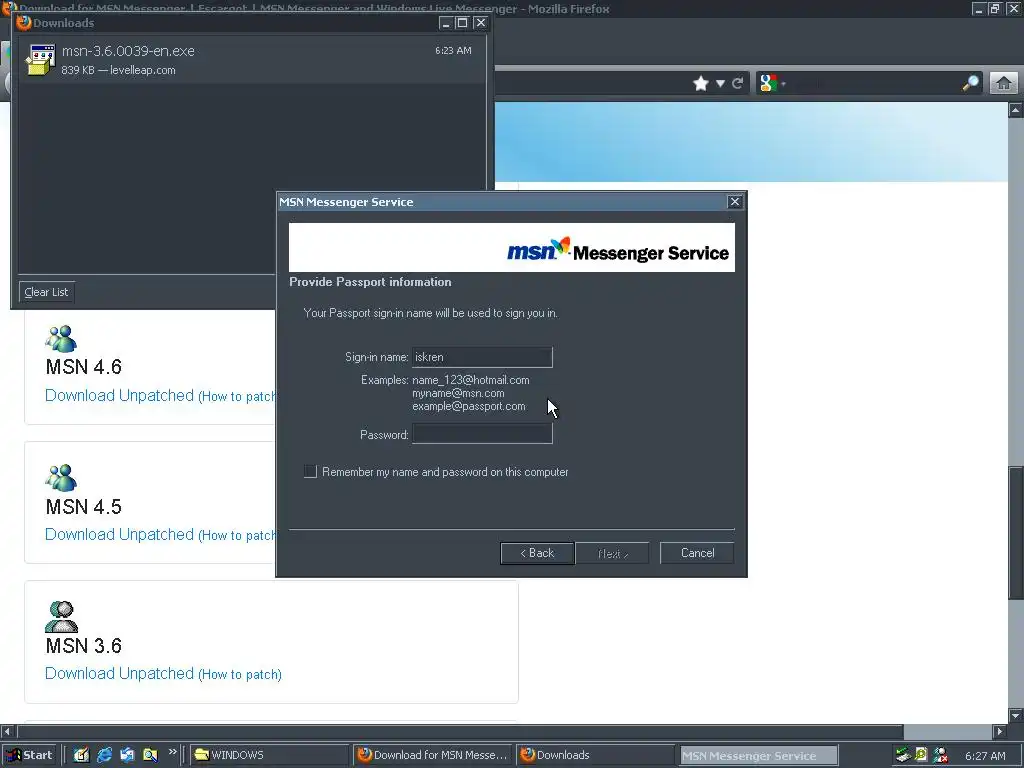Switch to MSN Messenger Service taskbar button
The width and height of the screenshot is (1024, 768).
(x=758, y=756)
